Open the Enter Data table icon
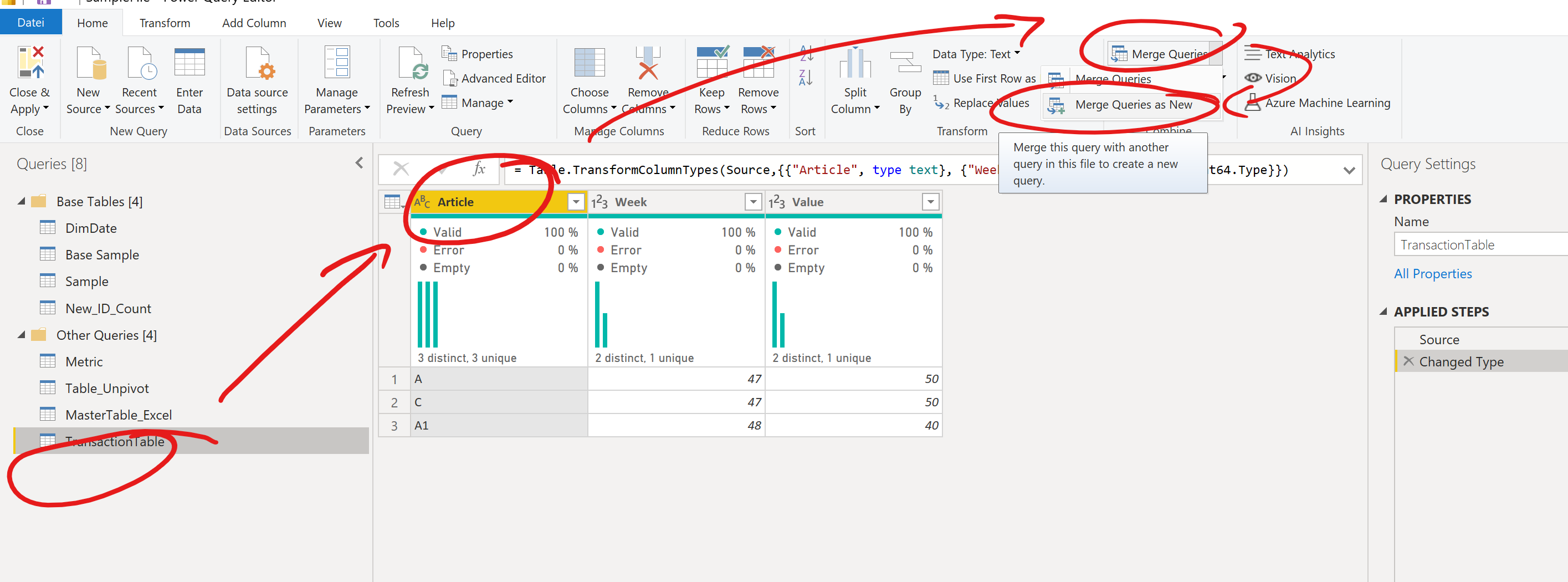Image resolution: width=1568 pixels, height=582 pixels. [x=189, y=63]
